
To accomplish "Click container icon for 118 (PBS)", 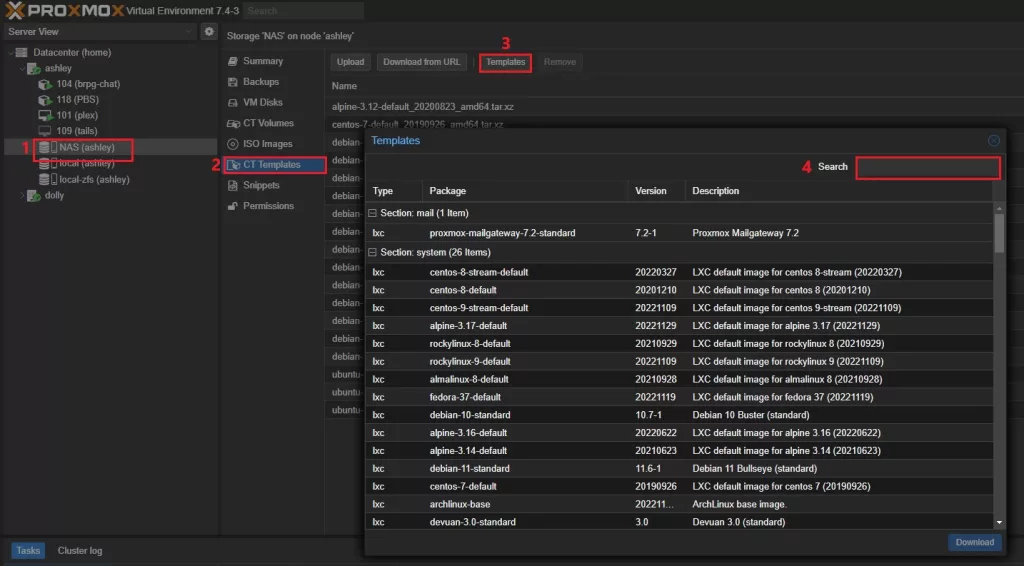I will tap(44, 99).
